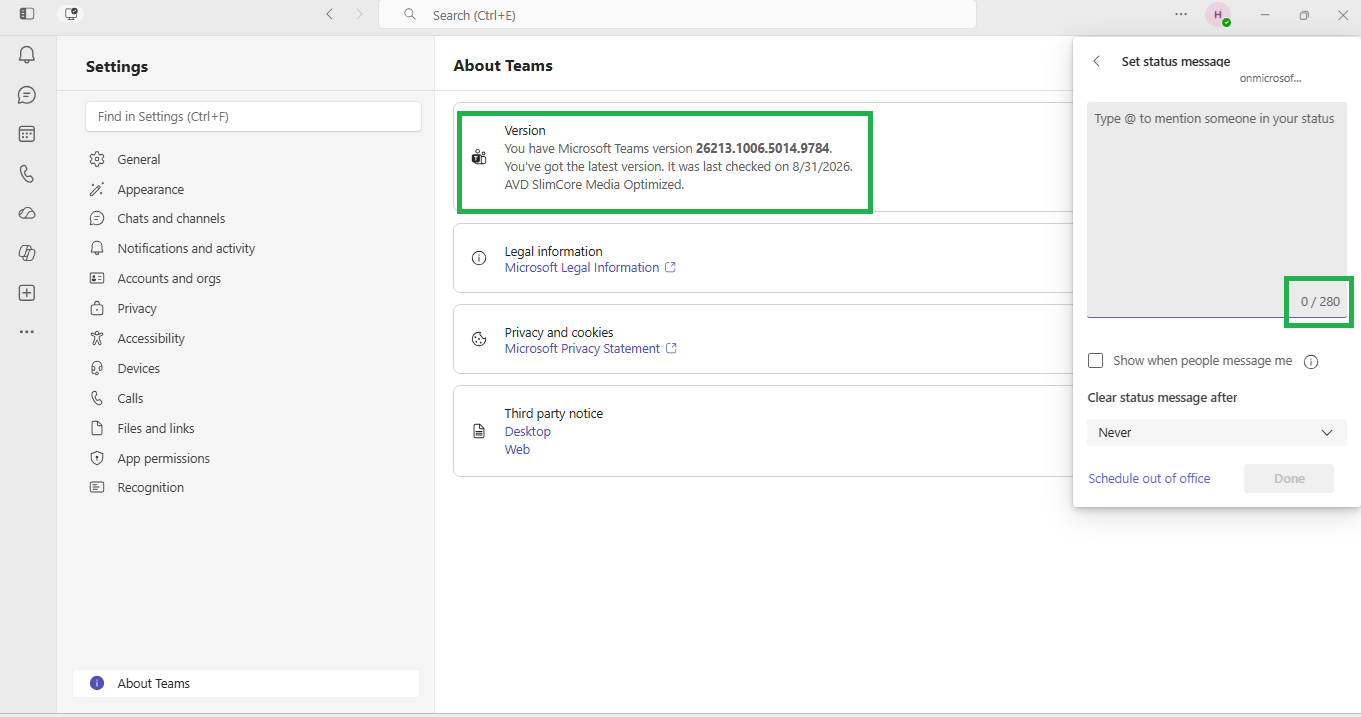Click the AVD SlimCore Media Optimized text
The width and height of the screenshot is (1361, 717).
tap(594, 185)
